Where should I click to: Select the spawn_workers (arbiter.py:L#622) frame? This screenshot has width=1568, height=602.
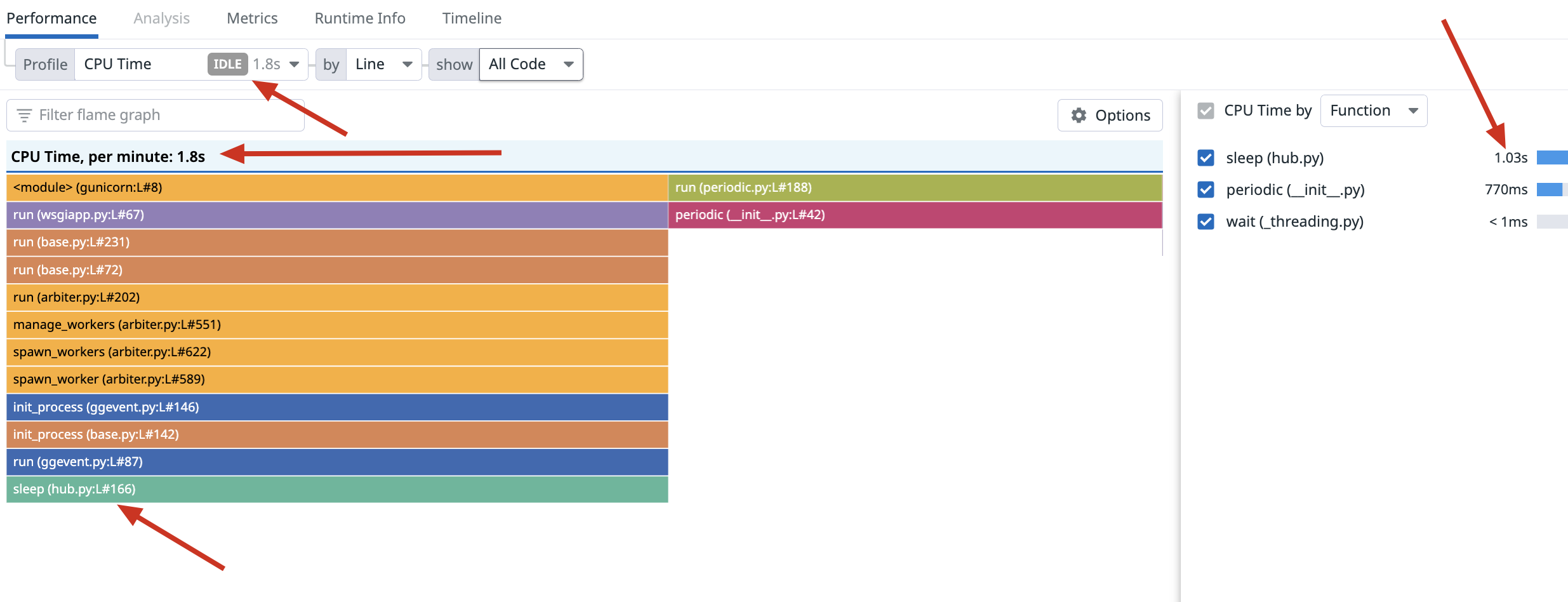337,352
